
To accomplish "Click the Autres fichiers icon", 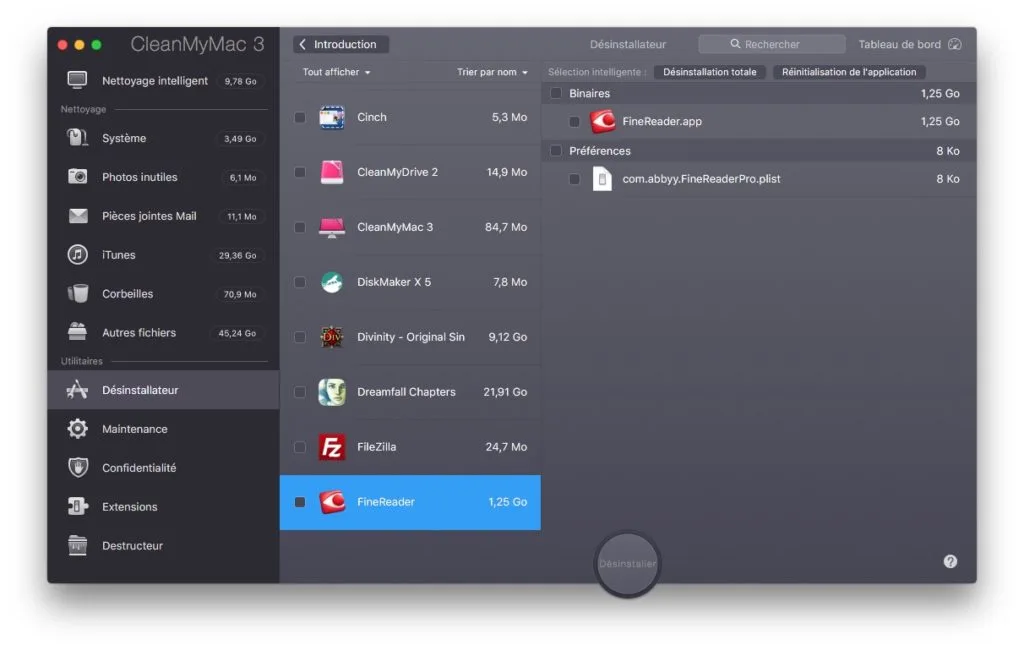I will (77, 332).
